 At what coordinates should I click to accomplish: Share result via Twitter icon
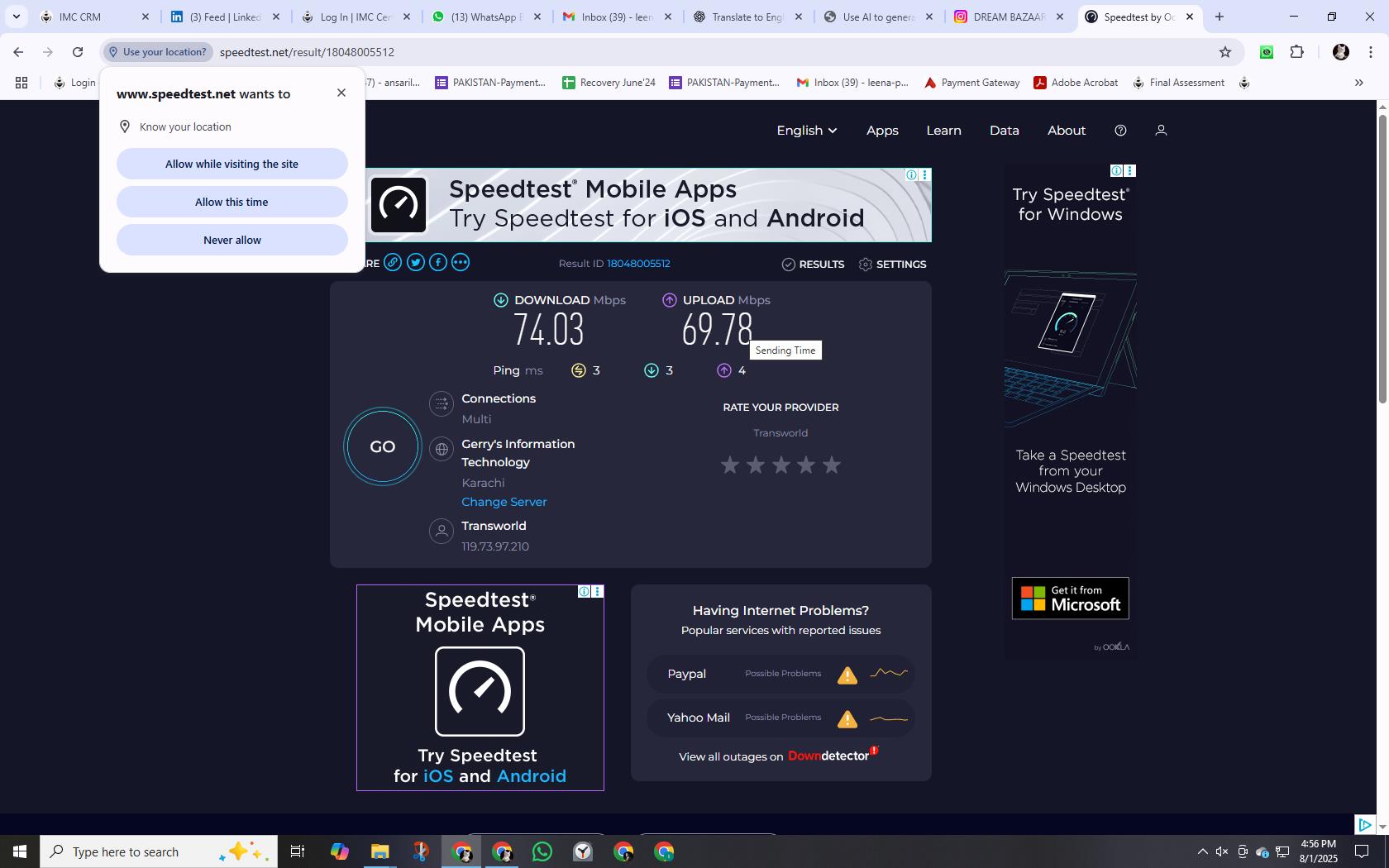pos(415,262)
